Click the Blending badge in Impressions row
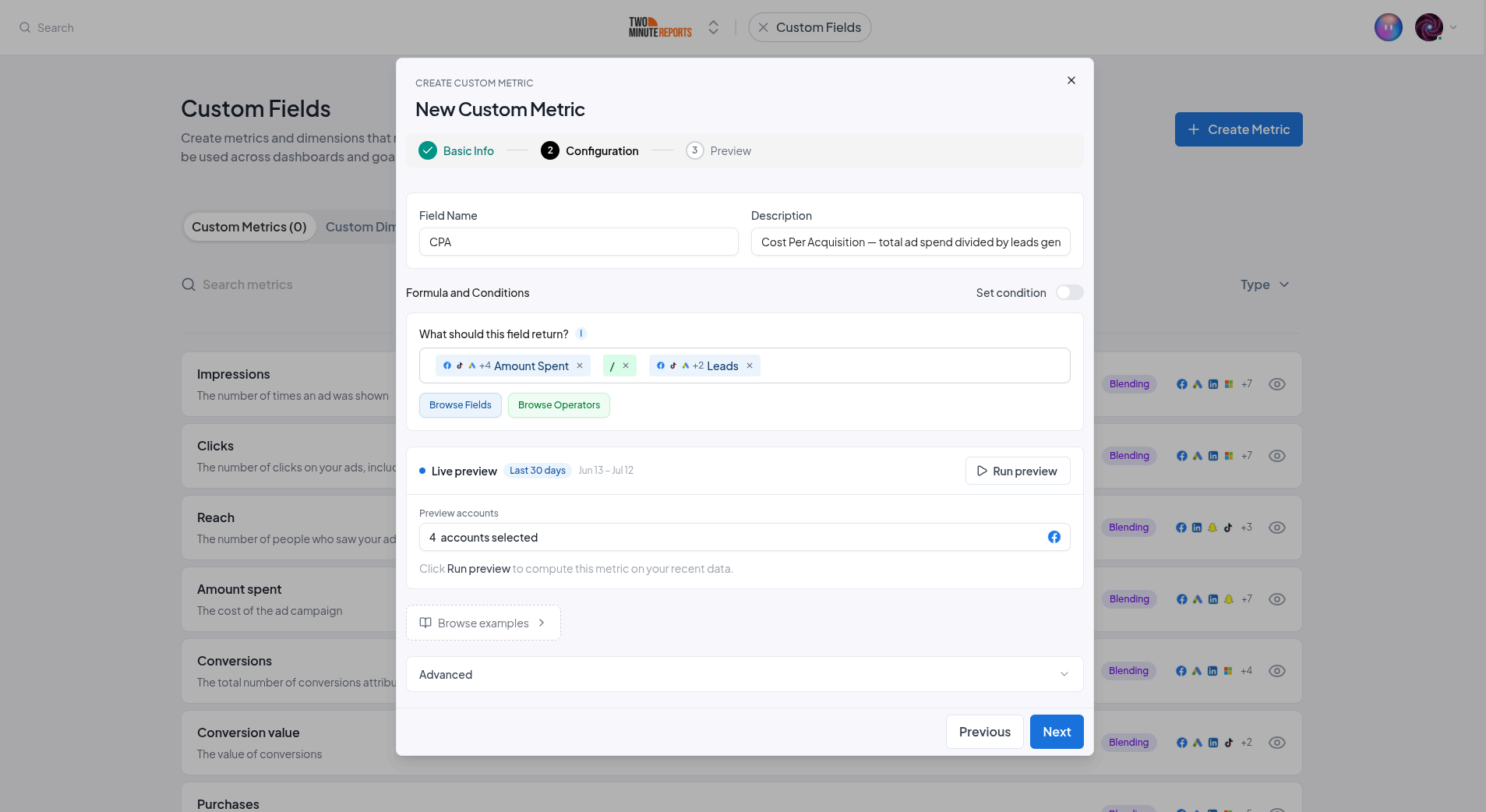Viewport: 1486px width, 812px height. pyautogui.click(x=1129, y=384)
